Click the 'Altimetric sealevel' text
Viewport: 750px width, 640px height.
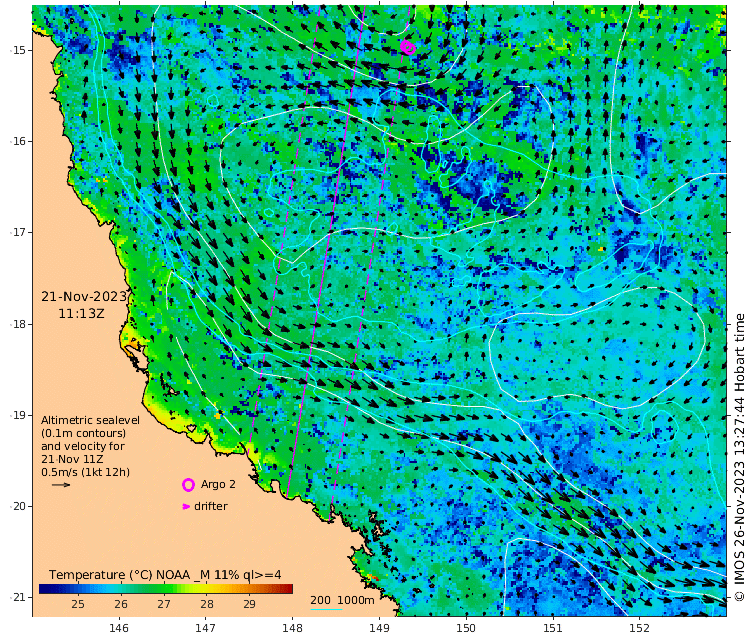pos(90,420)
